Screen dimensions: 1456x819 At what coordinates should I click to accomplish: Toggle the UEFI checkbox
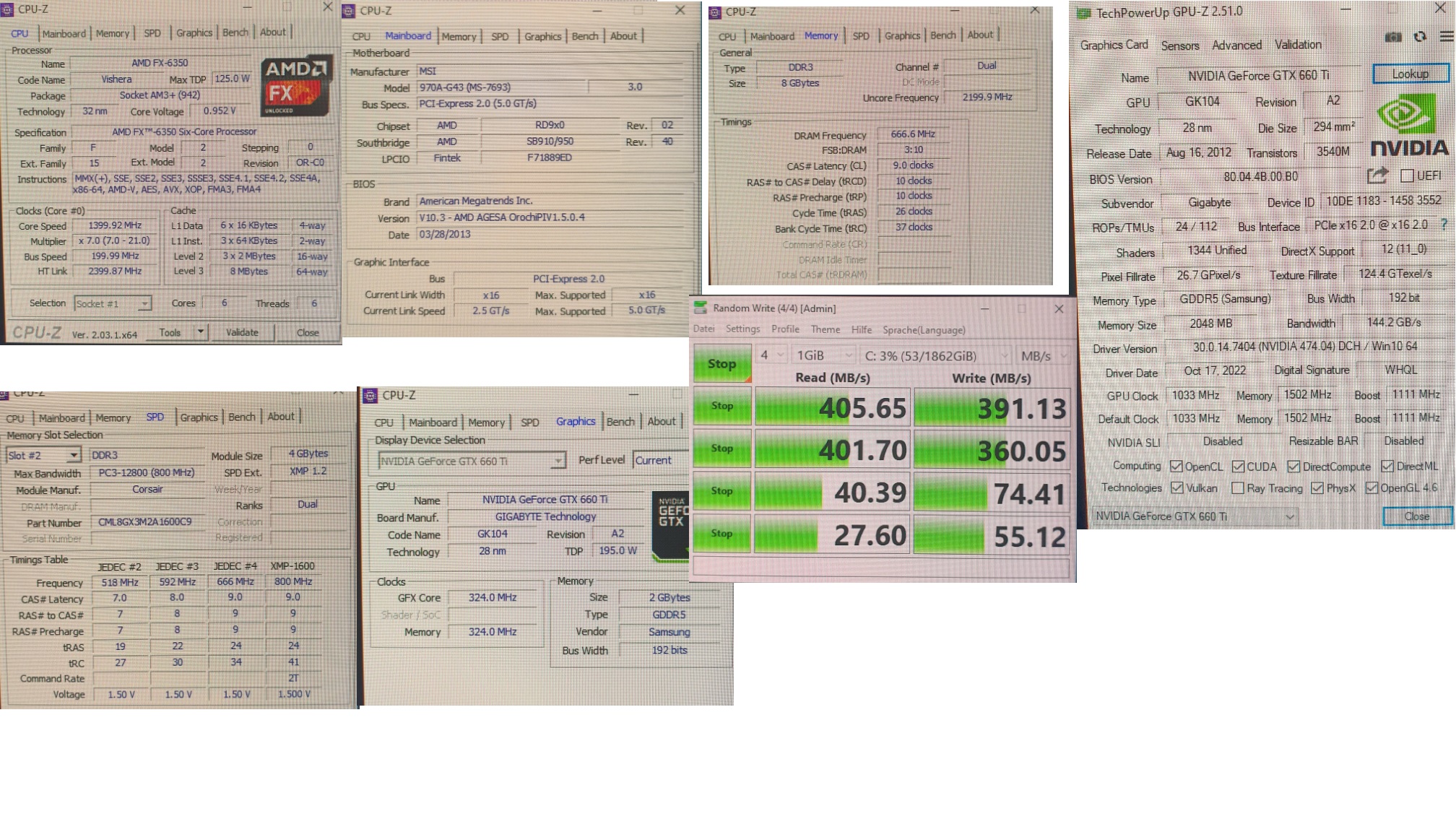pos(1407,175)
